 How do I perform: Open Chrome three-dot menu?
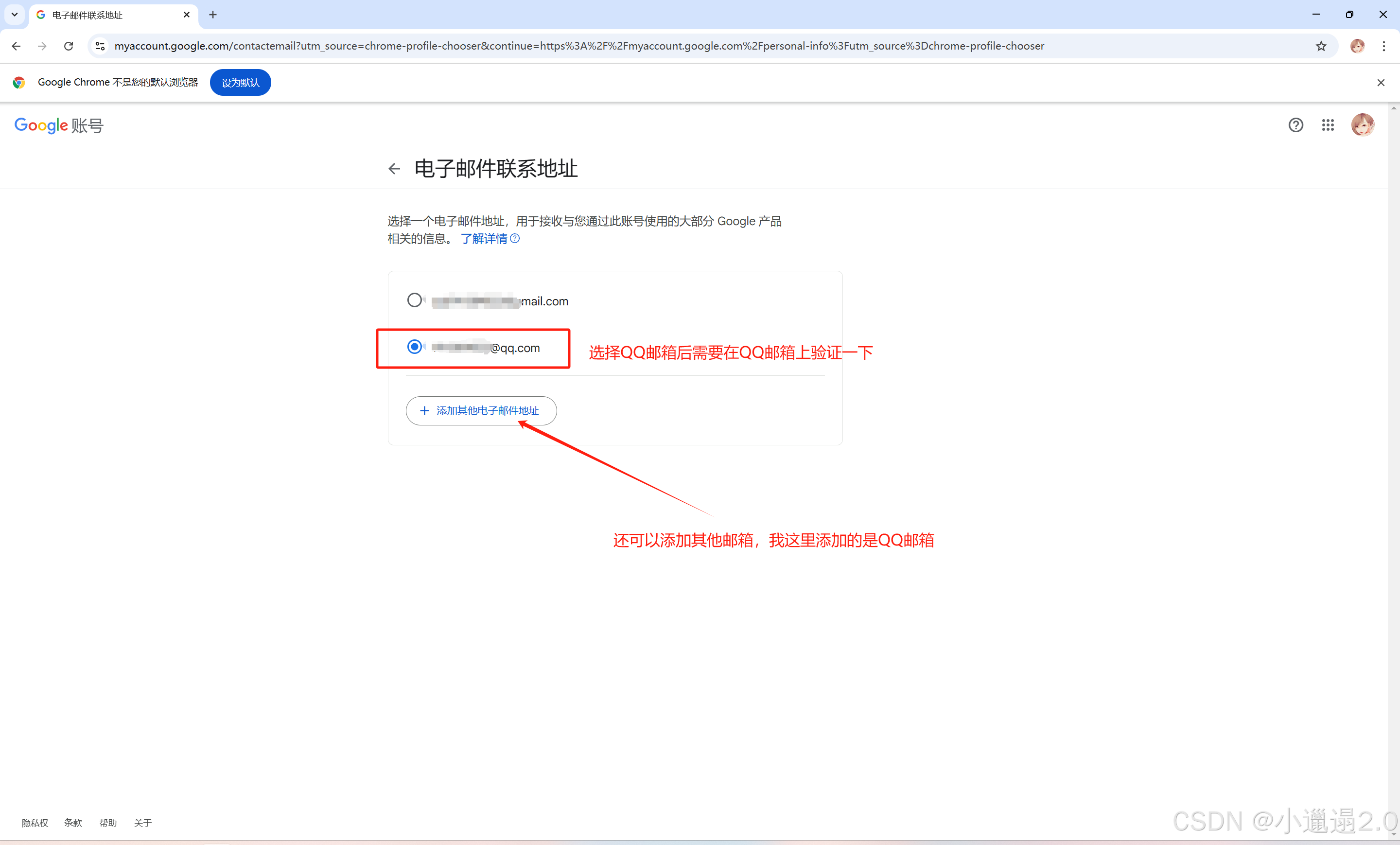click(1383, 46)
